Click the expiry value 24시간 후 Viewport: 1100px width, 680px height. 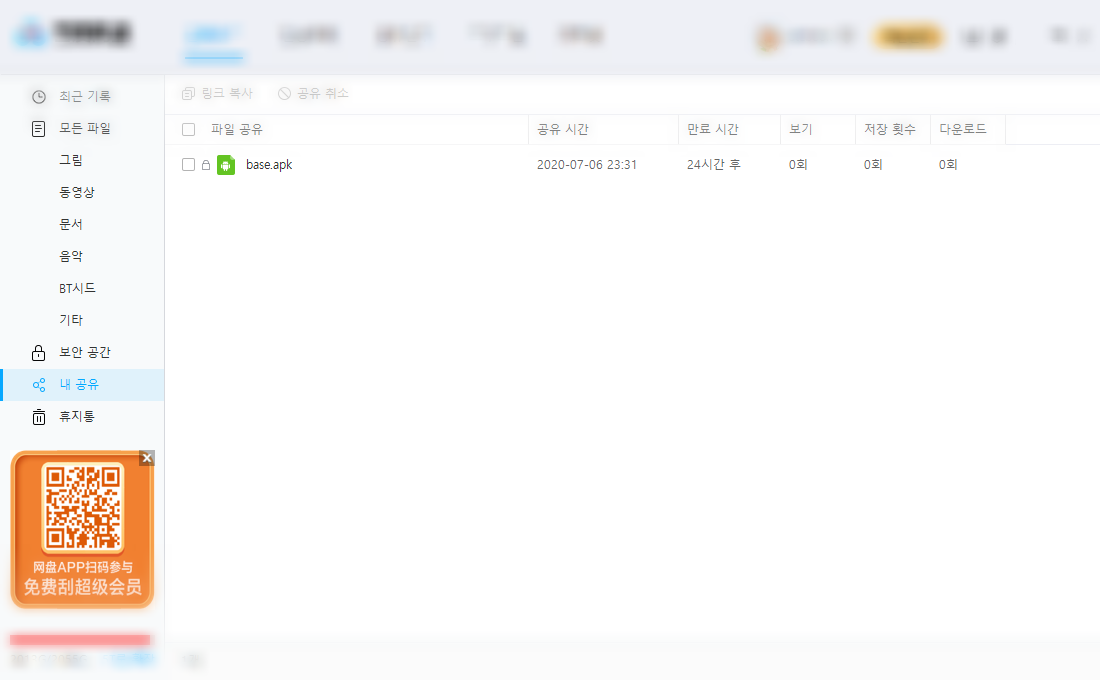coord(713,165)
